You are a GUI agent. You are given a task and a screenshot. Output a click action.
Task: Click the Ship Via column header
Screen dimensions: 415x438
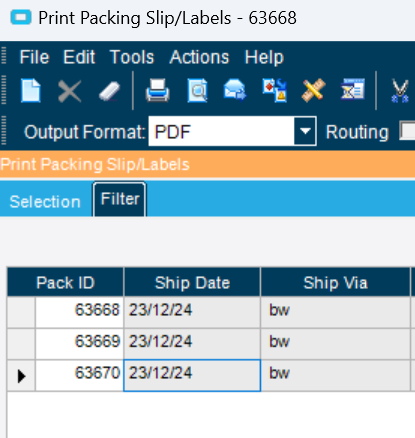(335, 283)
